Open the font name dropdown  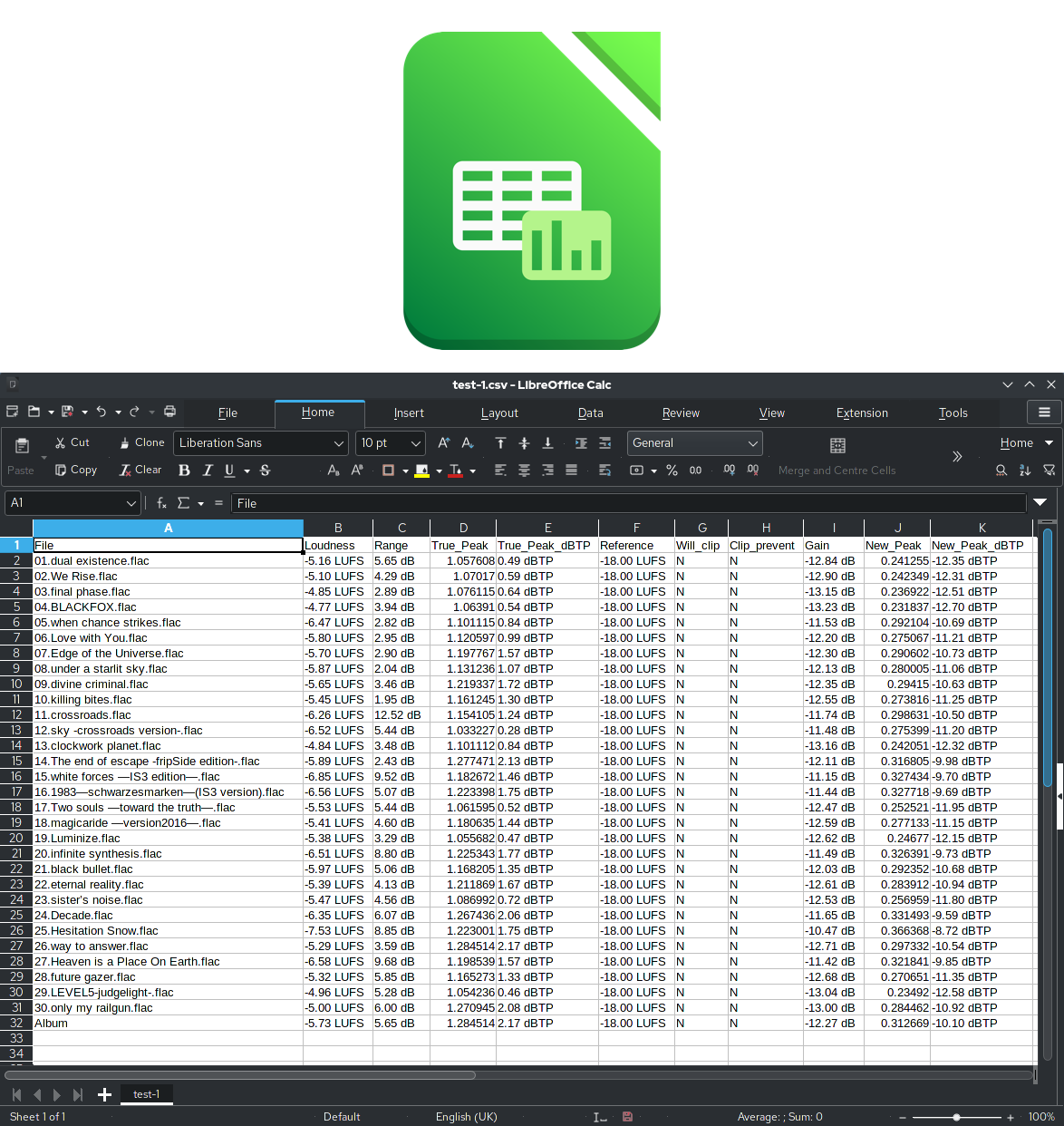coord(338,443)
